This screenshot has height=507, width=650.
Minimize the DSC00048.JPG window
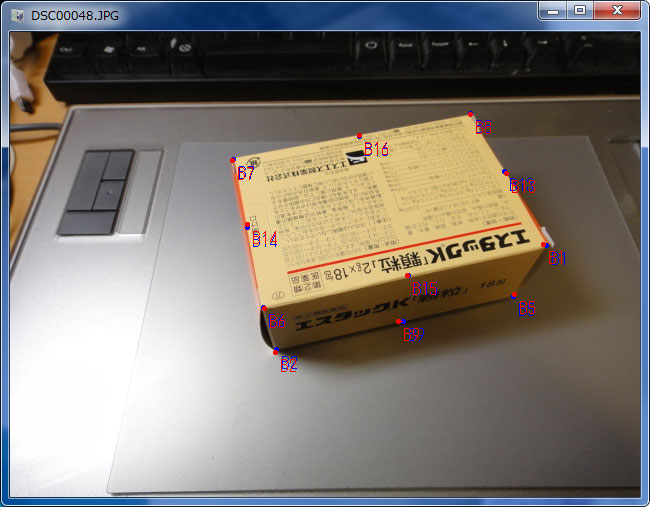[x=553, y=11]
